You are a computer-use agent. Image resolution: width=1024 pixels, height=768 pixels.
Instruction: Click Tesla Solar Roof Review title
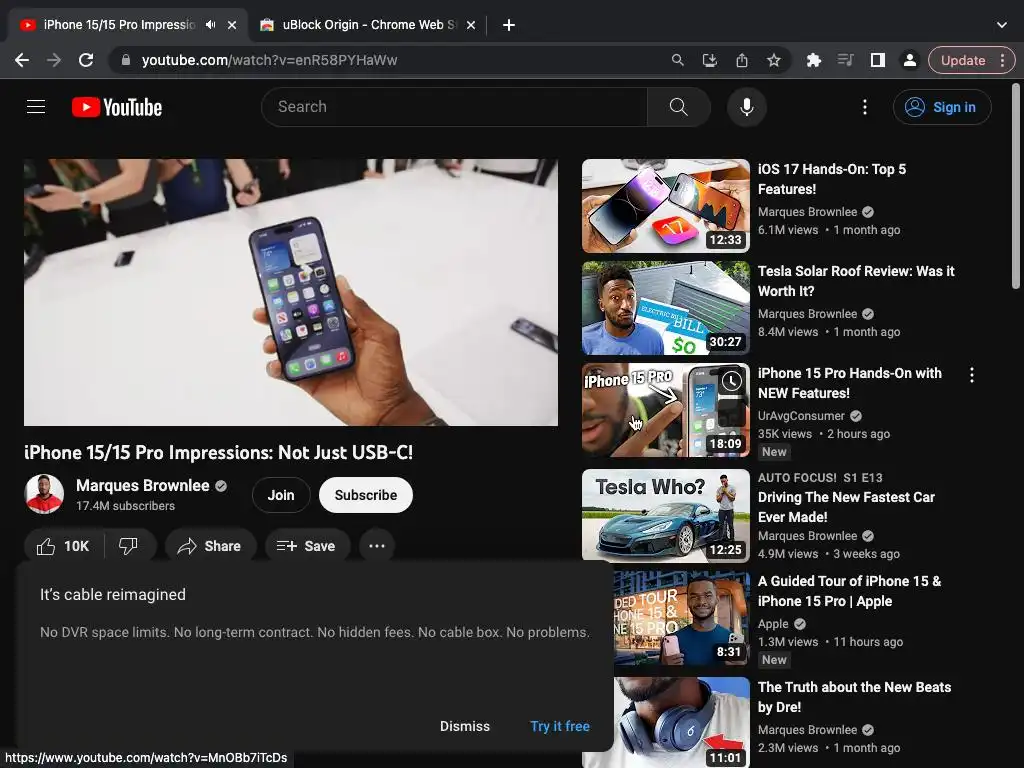point(856,281)
